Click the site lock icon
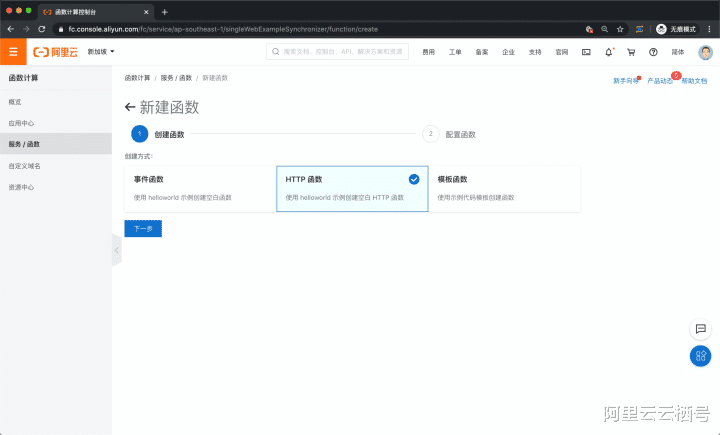 [x=61, y=29]
